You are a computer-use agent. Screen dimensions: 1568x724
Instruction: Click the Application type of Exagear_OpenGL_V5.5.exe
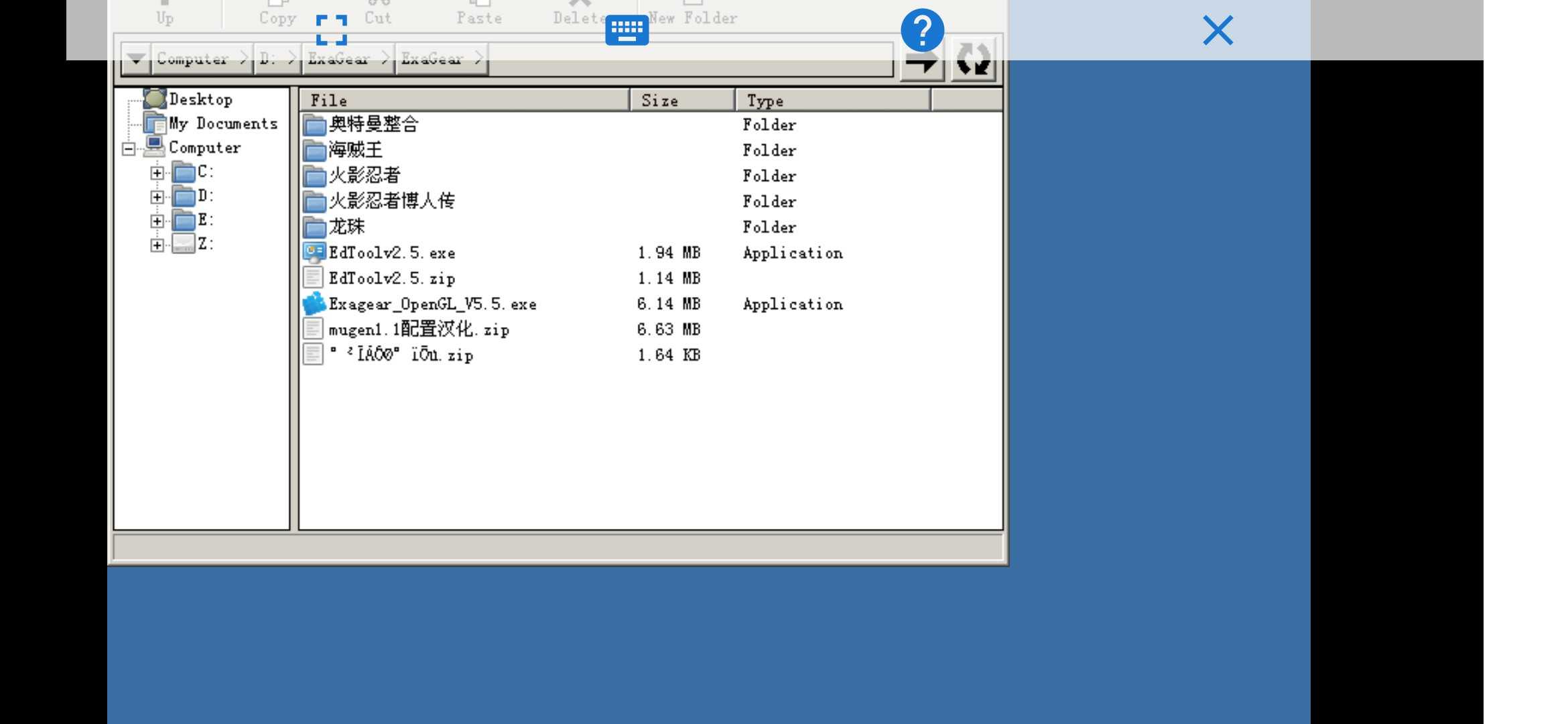793,304
